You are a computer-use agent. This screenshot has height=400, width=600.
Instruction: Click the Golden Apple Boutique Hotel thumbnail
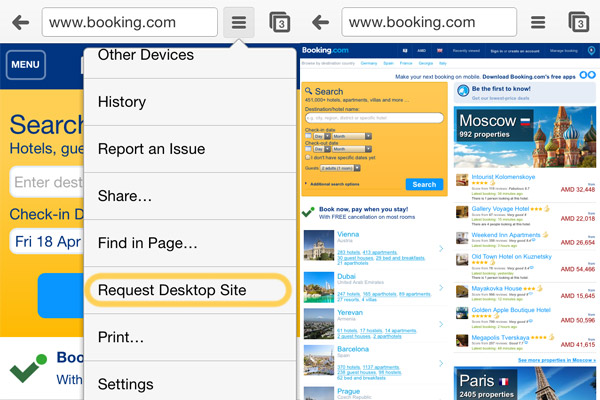click(462, 313)
